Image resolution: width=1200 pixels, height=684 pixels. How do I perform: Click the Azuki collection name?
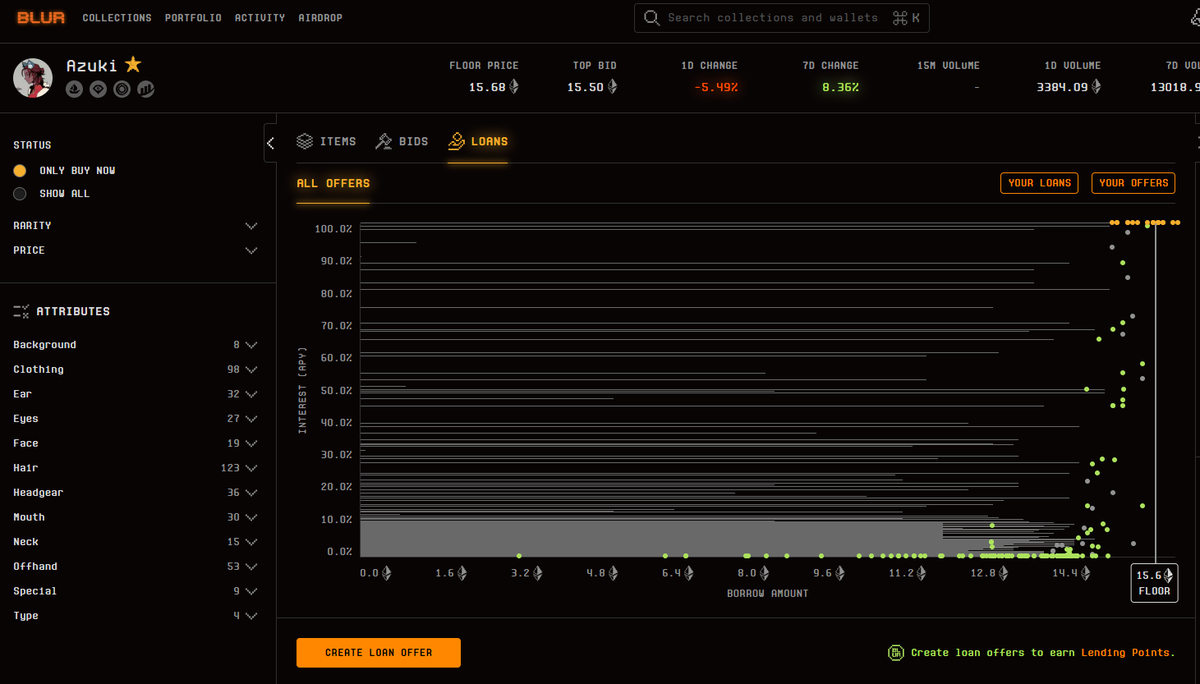coord(92,65)
